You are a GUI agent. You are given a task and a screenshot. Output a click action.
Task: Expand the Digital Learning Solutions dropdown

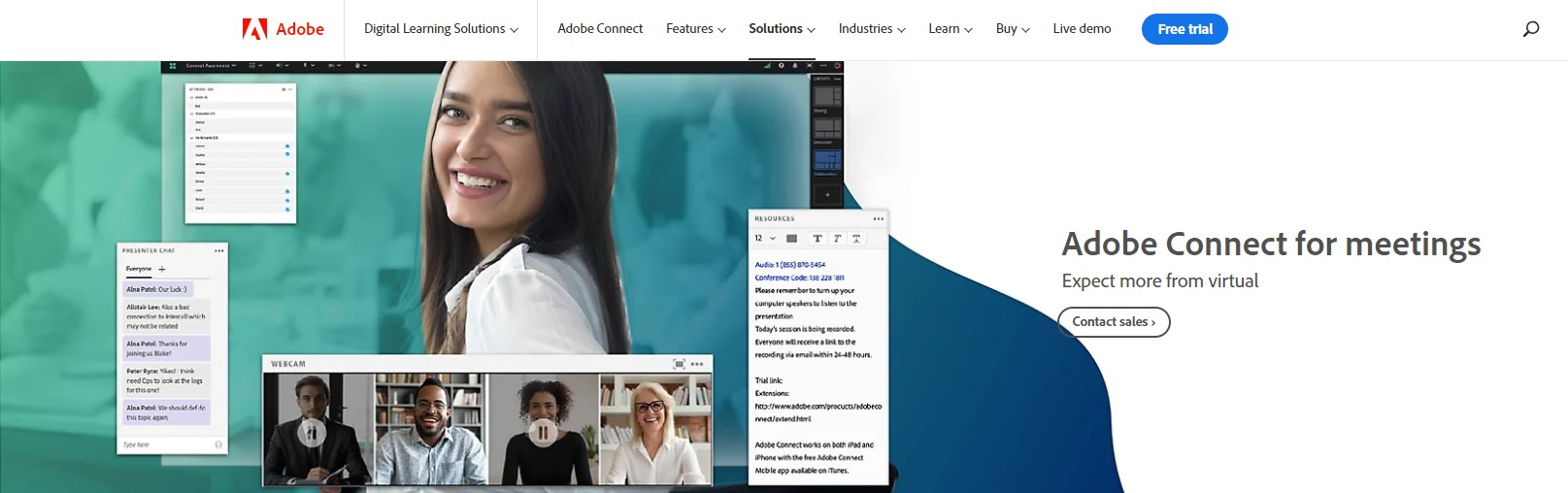(441, 29)
